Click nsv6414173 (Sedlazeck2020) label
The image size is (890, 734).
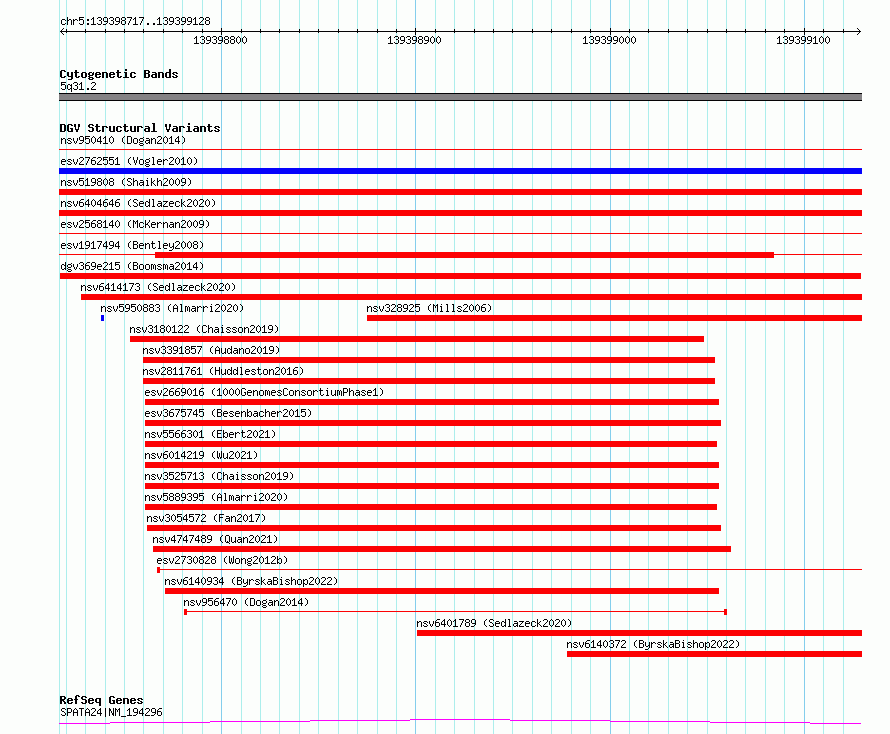click(158, 287)
